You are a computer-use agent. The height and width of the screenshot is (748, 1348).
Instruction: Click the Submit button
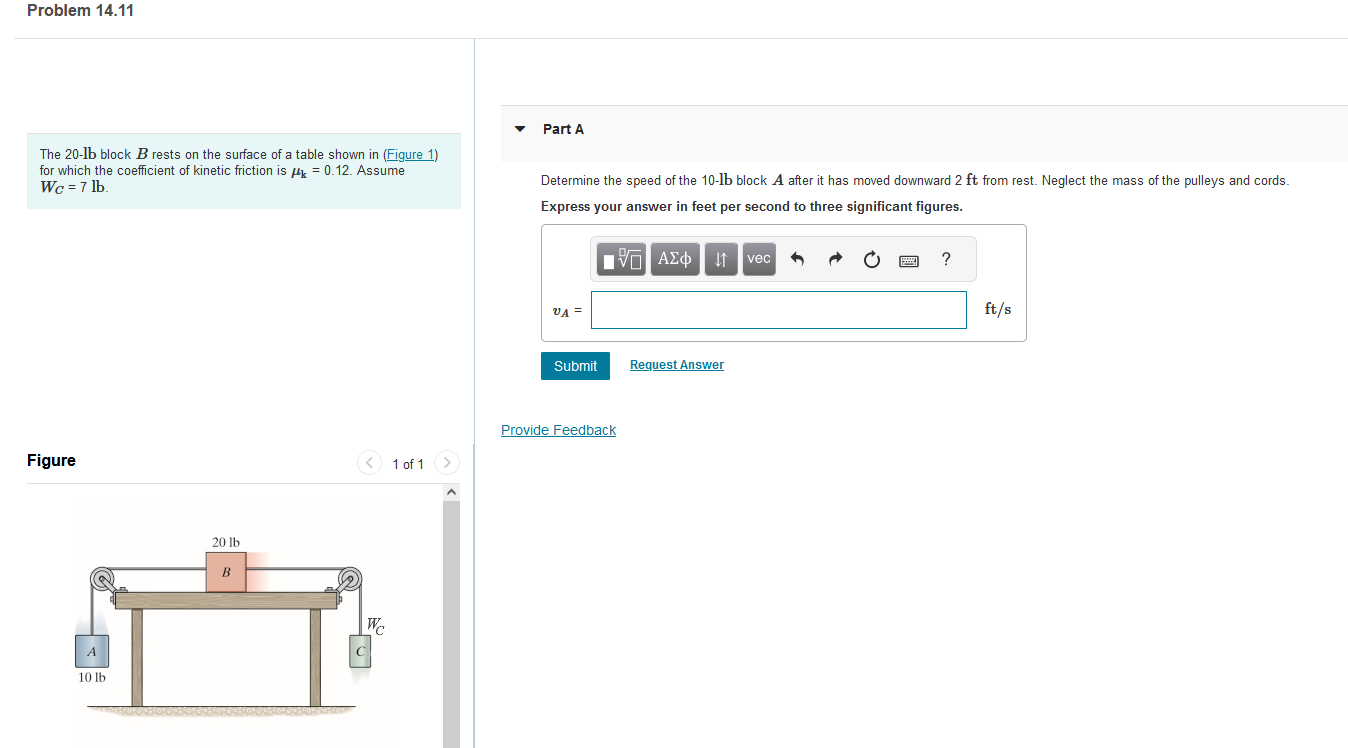pyautogui.click(x=575, y=365)
